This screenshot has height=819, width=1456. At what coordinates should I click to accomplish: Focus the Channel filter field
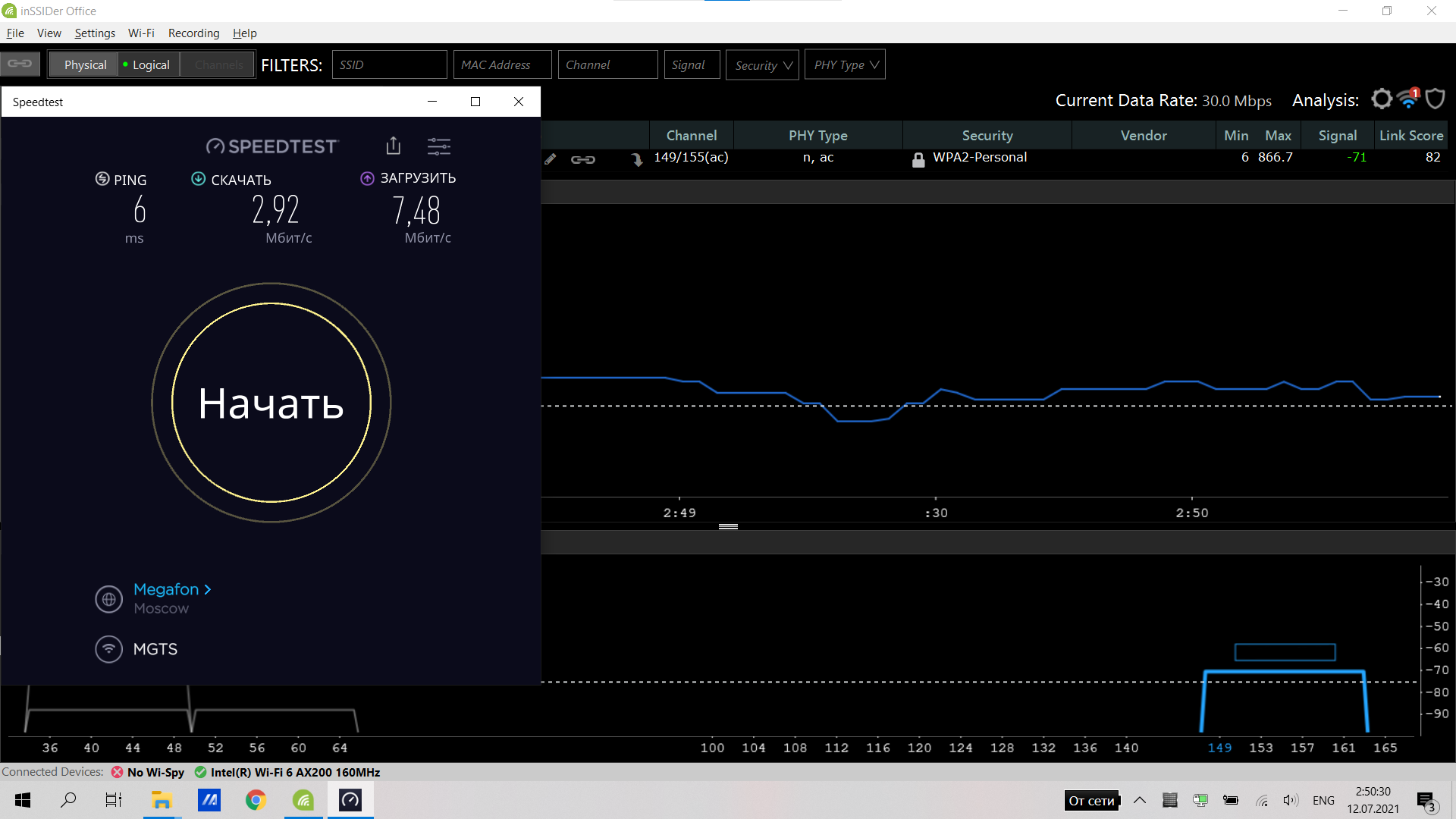tap(607, 64)
